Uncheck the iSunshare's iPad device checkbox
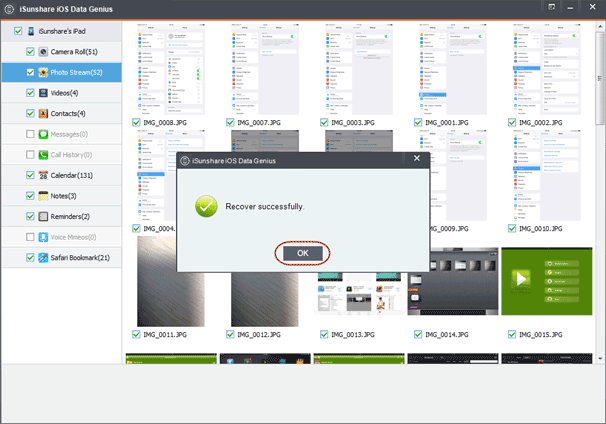Screen dimensions: 606x424 coord(18,31)
